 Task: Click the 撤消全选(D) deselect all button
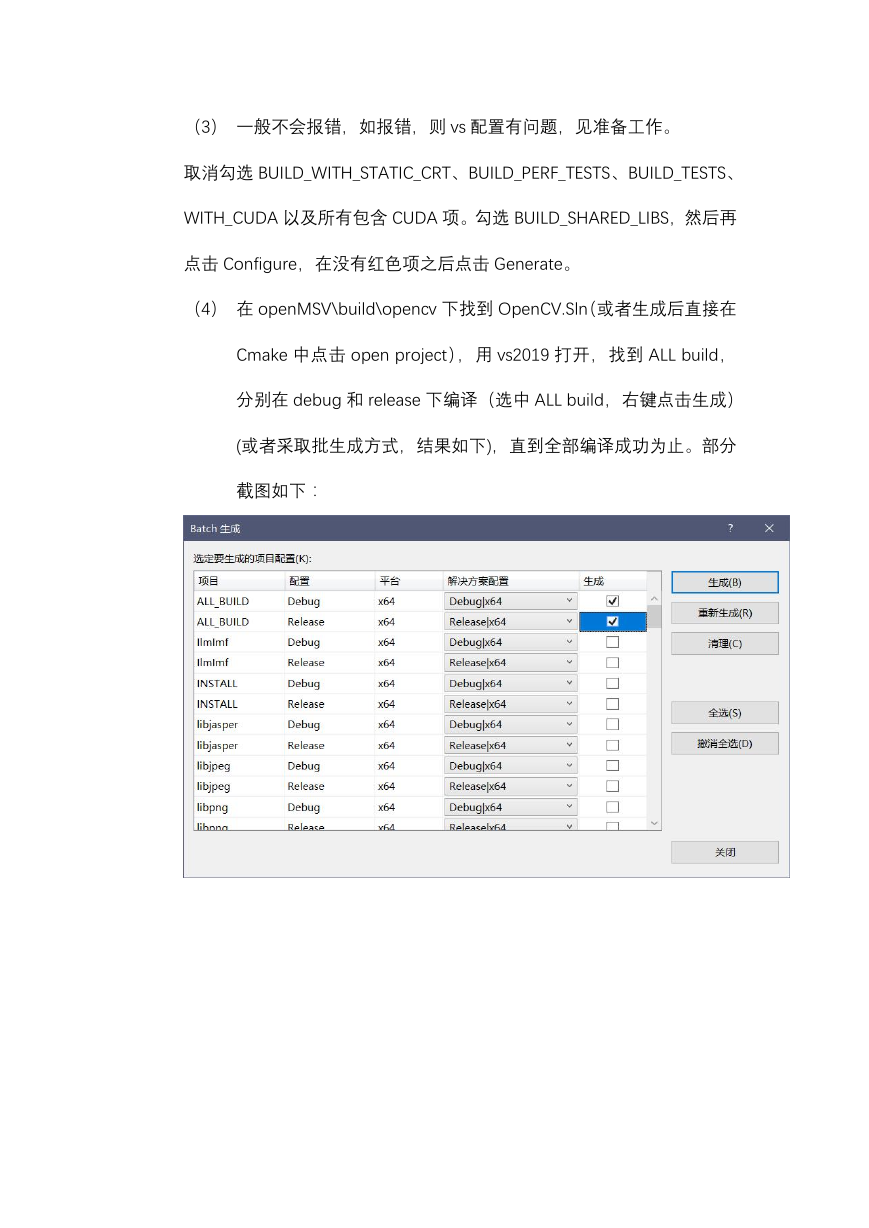(x=725, y=743)
